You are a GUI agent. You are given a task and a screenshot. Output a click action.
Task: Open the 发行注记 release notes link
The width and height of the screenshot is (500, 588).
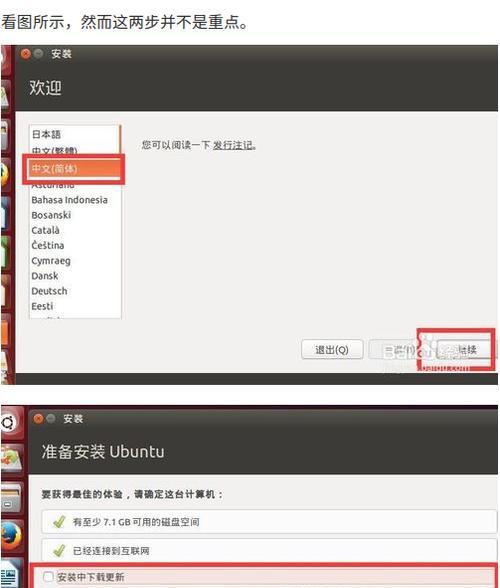tap(233, 145)
